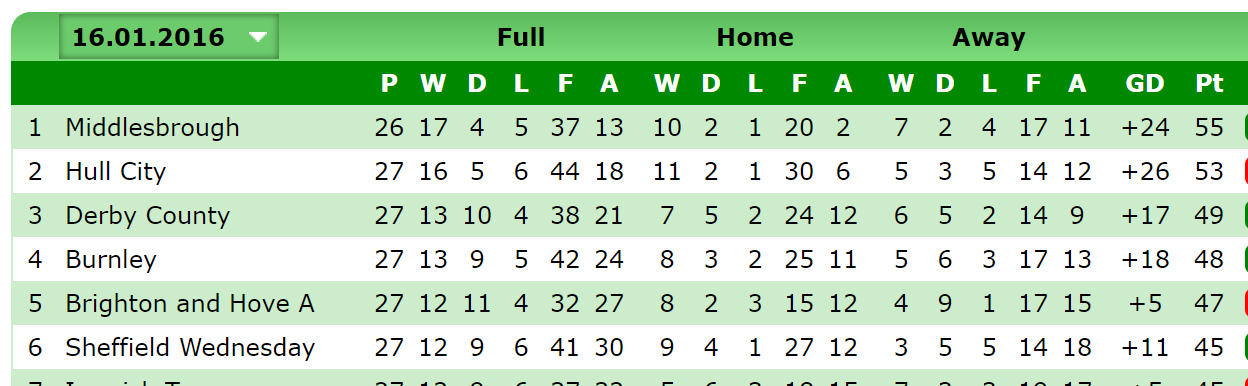Click the P column header under Full
The height and width of the screenshot is (386, 1248).
[x=389, y=84]
